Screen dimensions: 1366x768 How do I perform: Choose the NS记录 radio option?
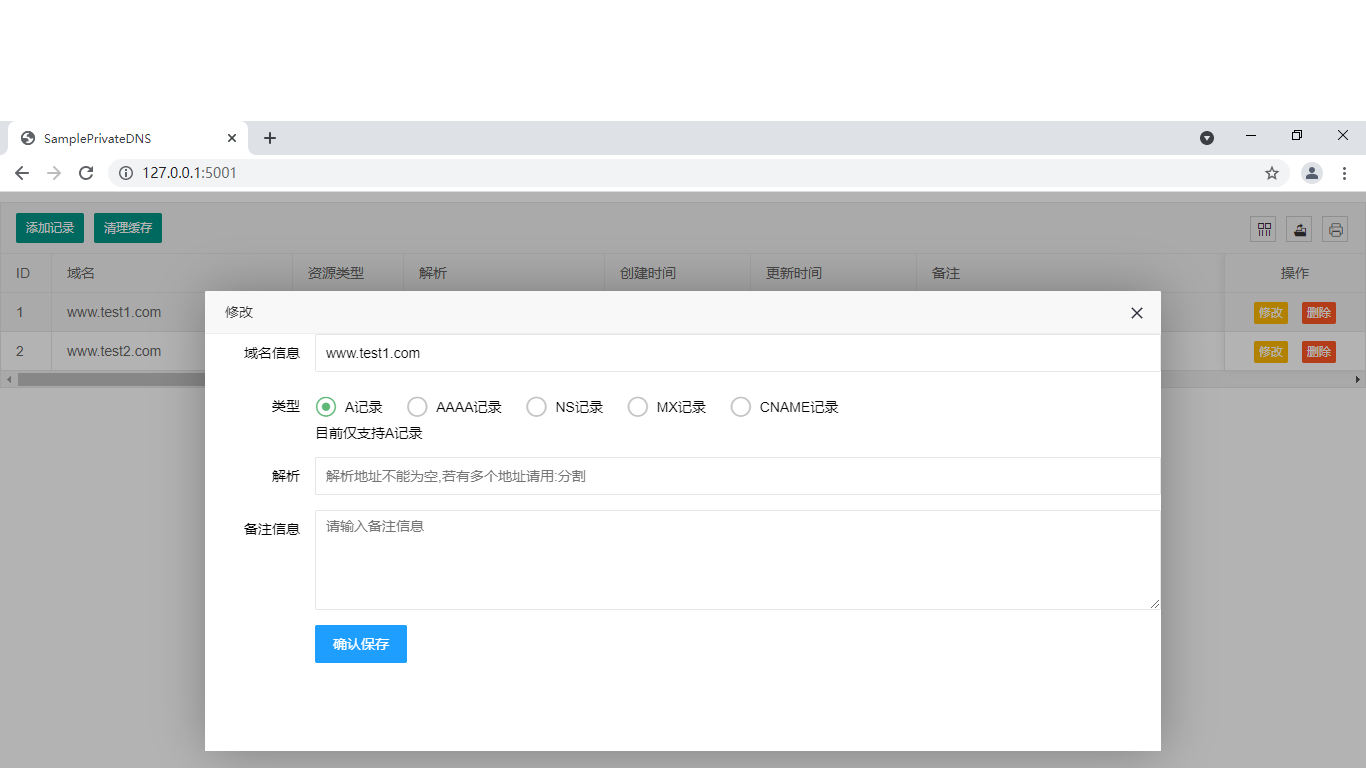point(565,407)
